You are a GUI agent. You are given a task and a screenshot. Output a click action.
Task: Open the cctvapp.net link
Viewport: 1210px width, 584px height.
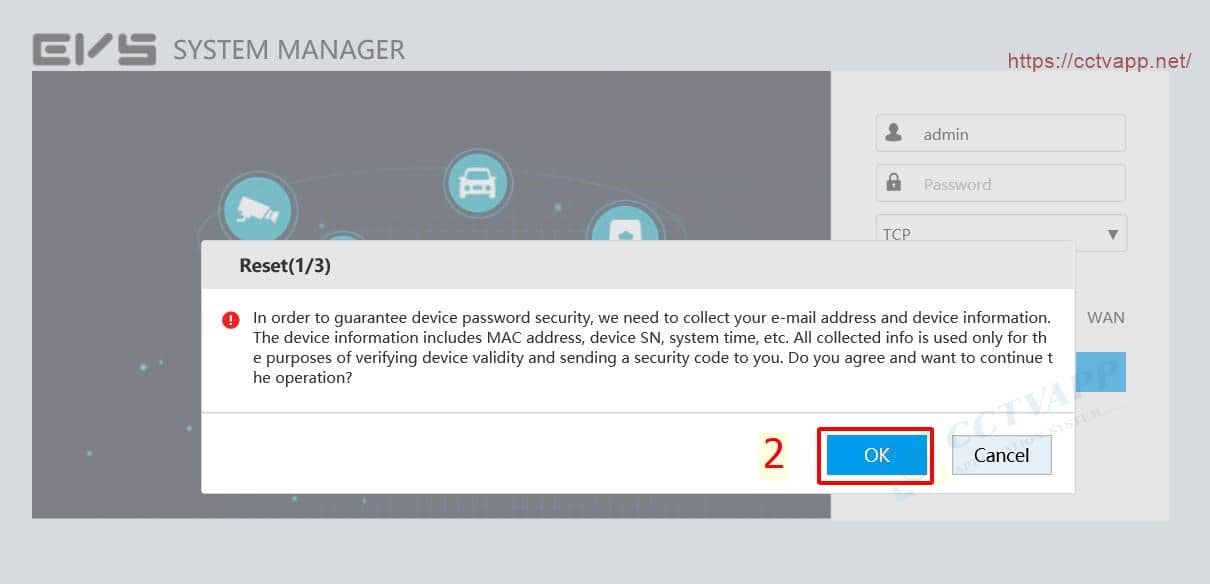1098,61
